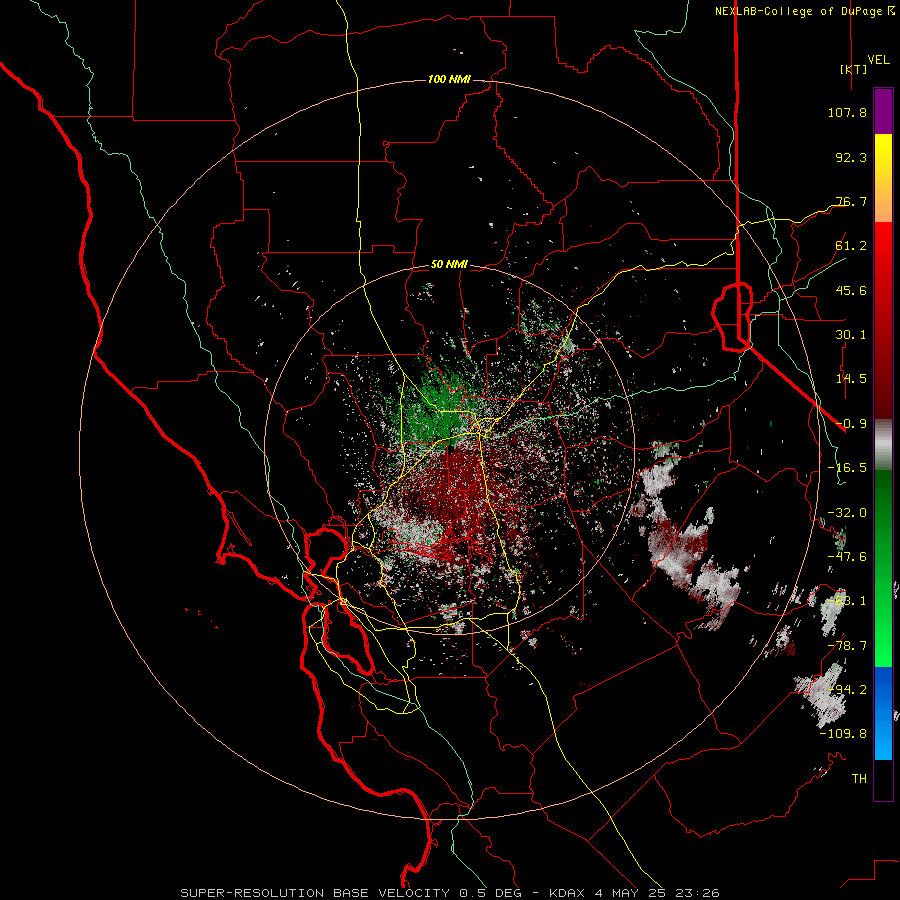Click the VEL legend title
The image size is (900, 900).
pyautogui.click(x=878, y=60)
